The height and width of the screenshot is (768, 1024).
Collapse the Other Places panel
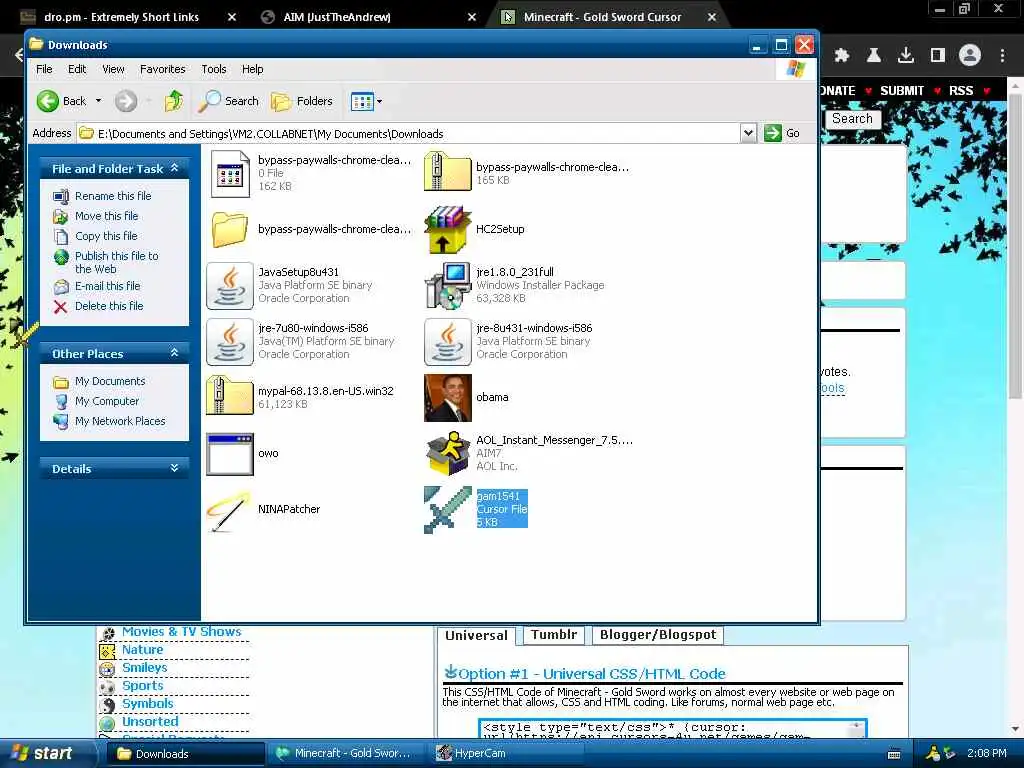coord(174,353)
